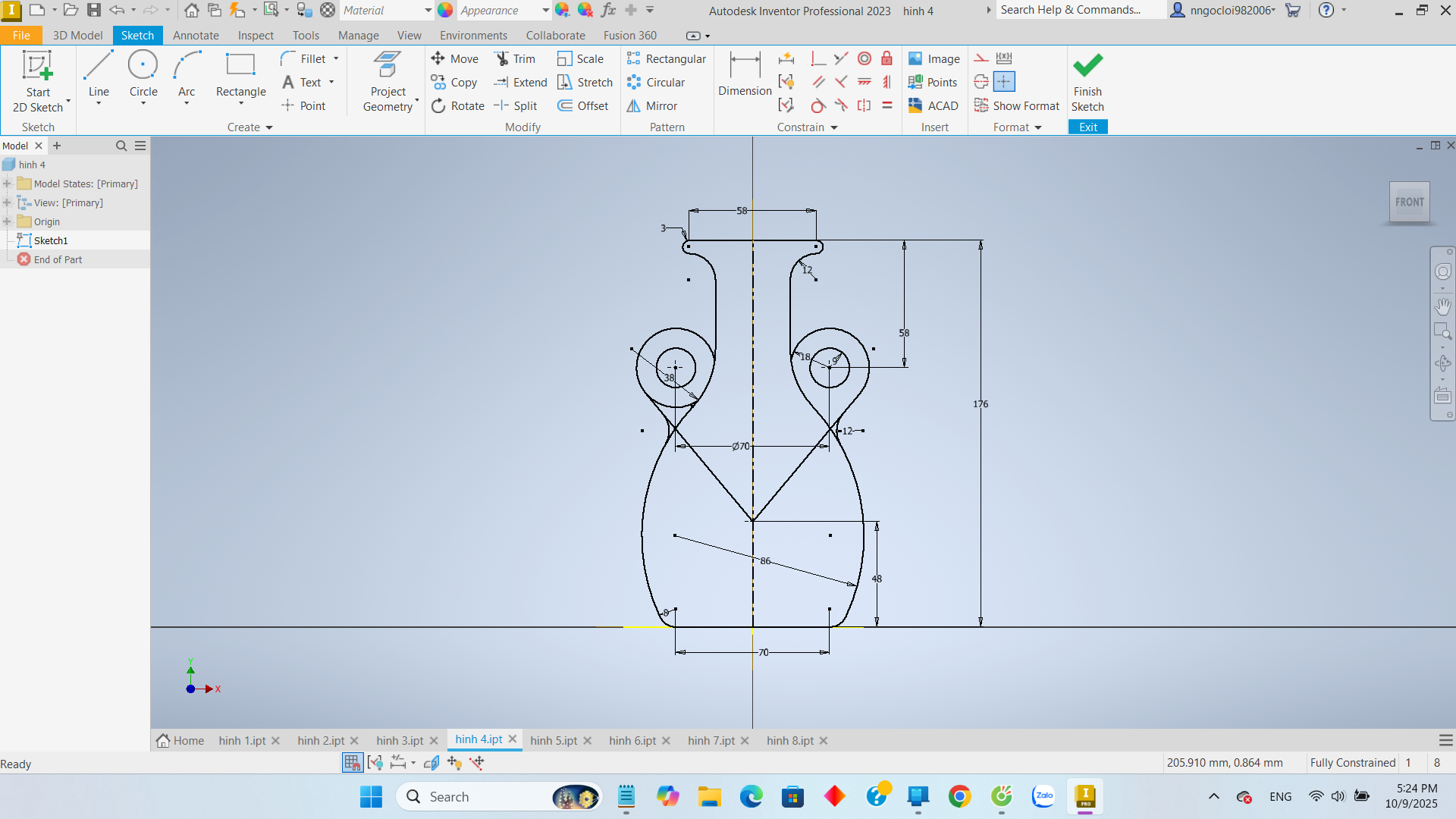Click Finish Sketch checkmark

click(x=1087, y=66)
